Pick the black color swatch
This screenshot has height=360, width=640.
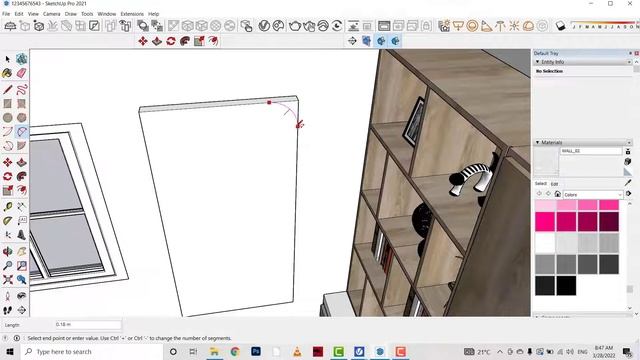click(x=566, y=285)
